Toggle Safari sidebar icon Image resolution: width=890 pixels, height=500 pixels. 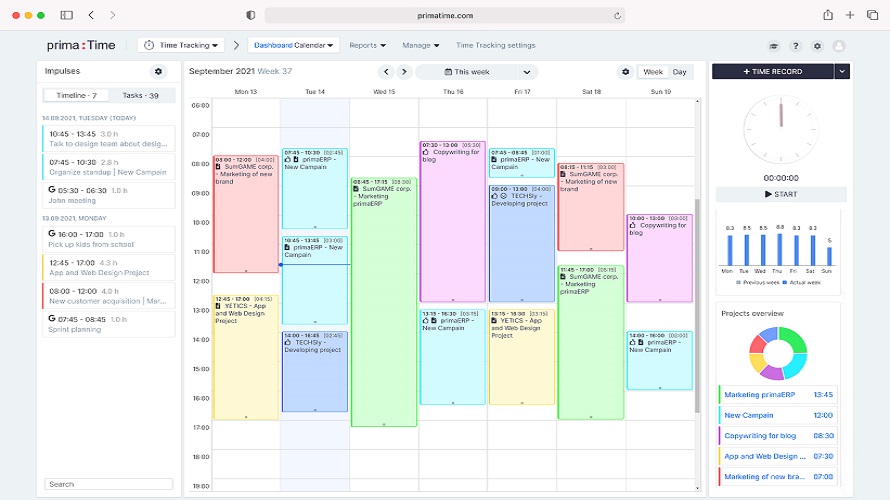[66, 15]
